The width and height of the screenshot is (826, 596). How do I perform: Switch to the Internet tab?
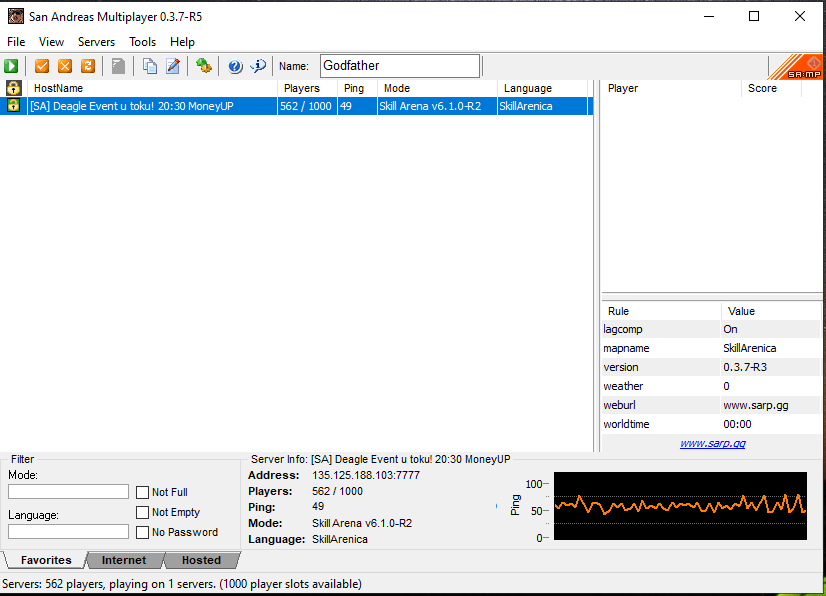pos(124,560)
